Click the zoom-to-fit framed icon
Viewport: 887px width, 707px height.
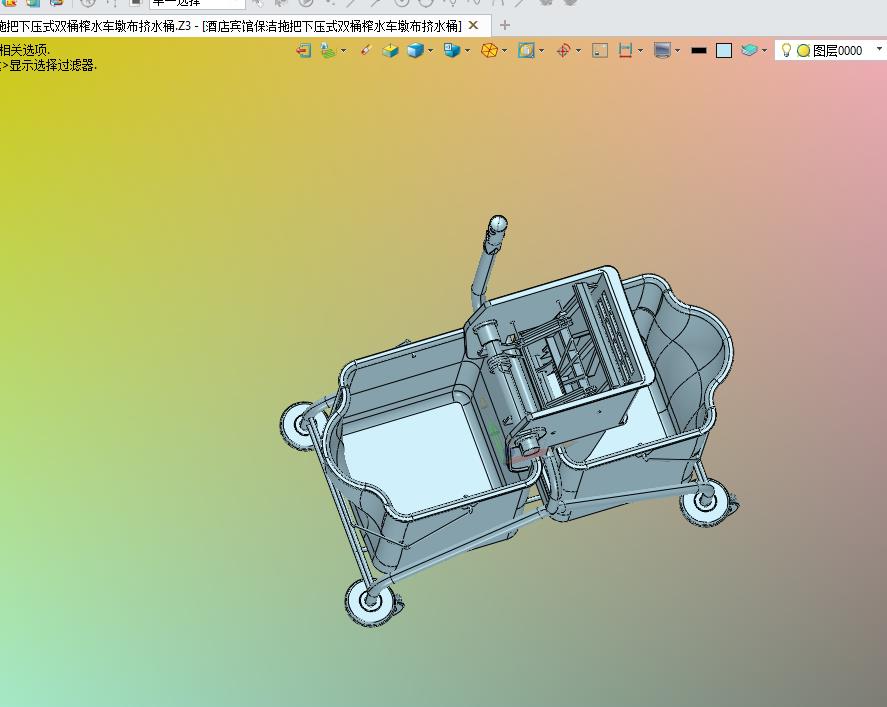click(526, 50)
